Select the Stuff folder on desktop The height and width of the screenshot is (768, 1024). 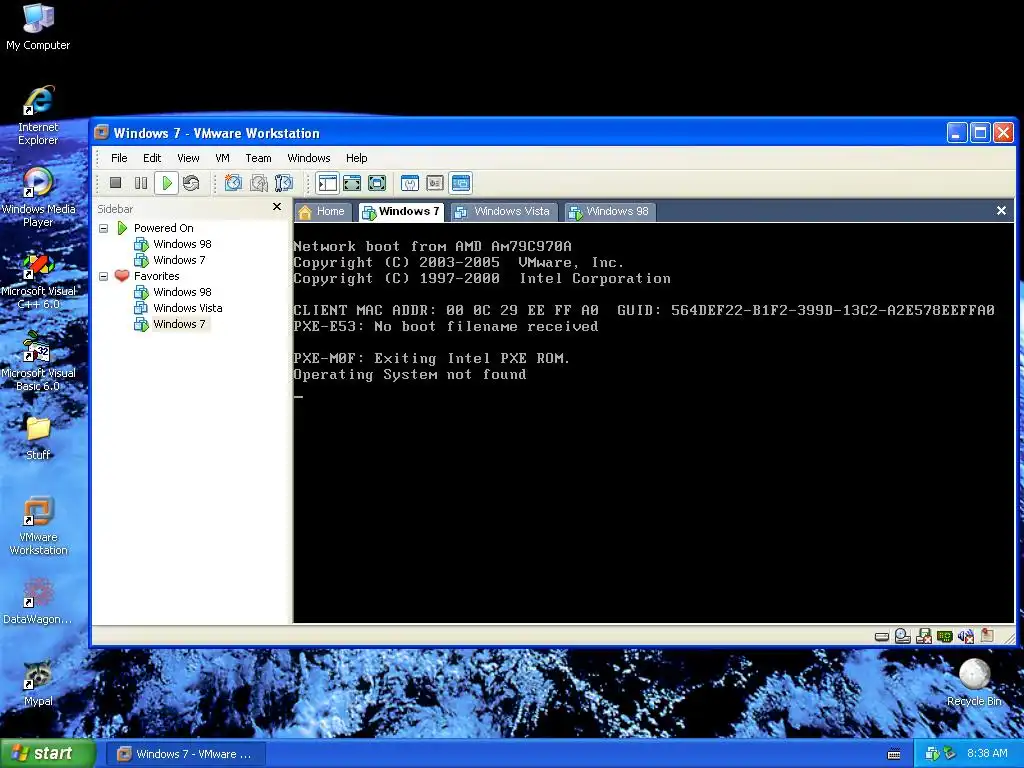38,438
